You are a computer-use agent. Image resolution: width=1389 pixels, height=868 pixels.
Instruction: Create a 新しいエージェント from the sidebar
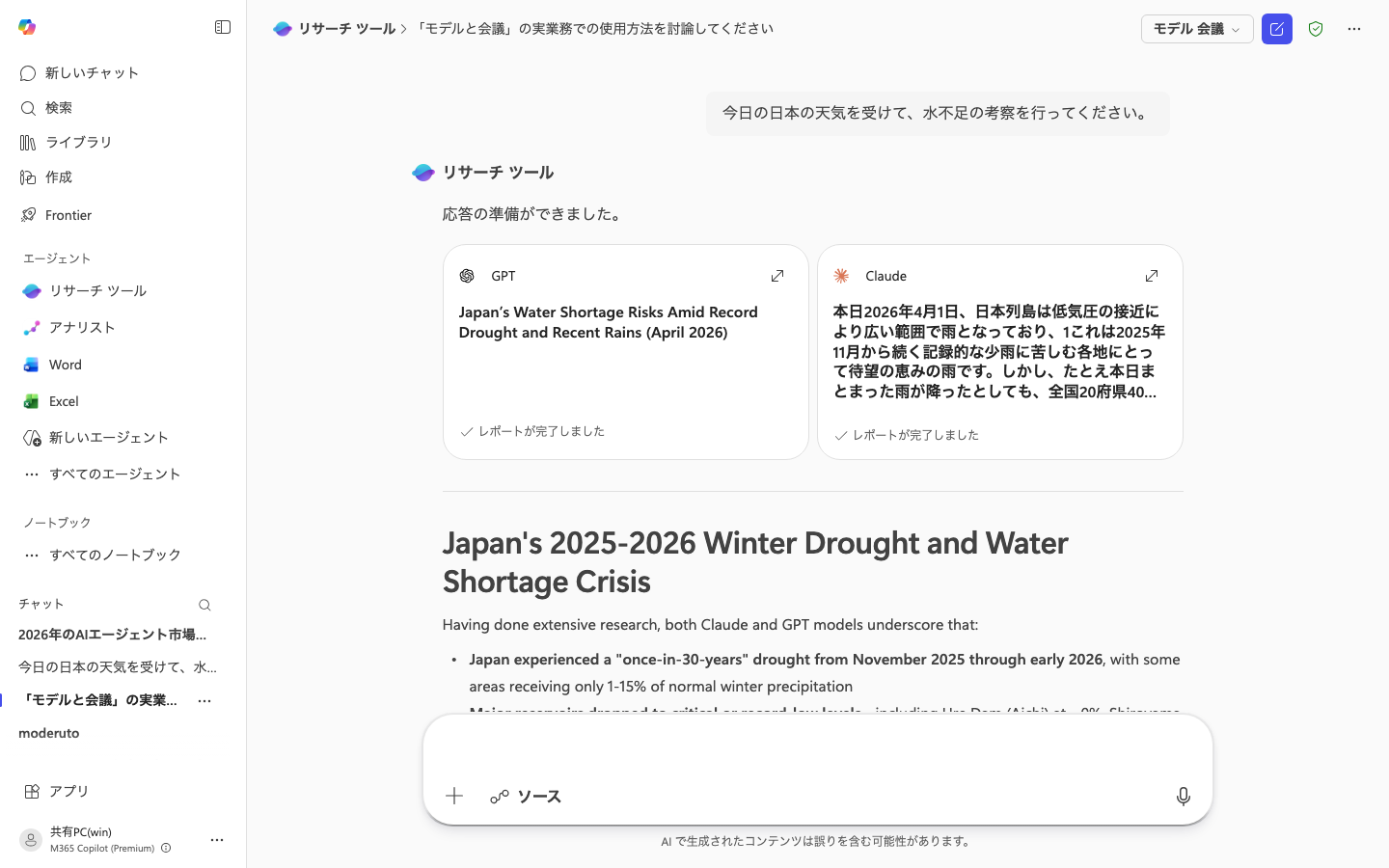point(109,437)
